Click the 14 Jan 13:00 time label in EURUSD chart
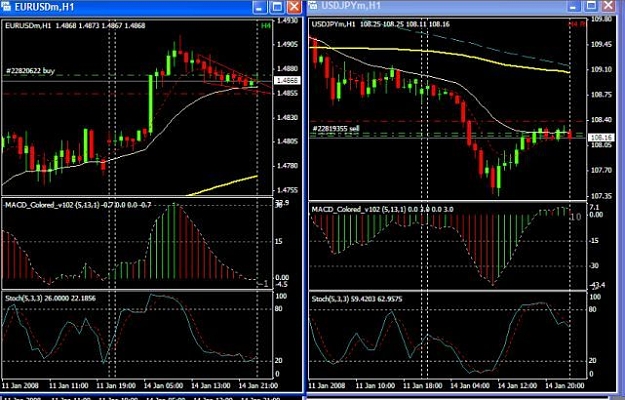Viewport: 625px width, 400px height. (210, 386)
